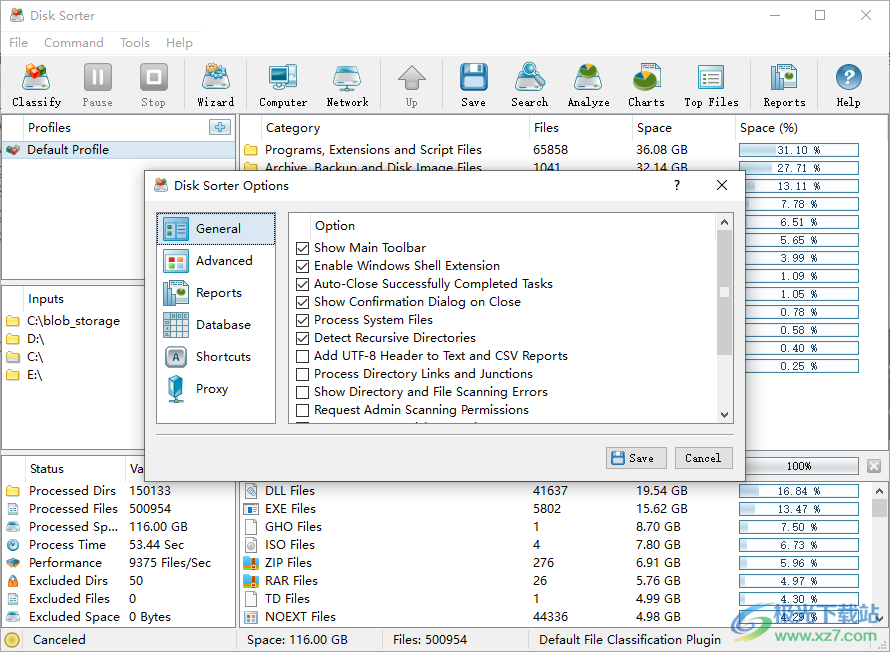
Task: Click the options list scroll down arrow
Action: click(724, 415)
